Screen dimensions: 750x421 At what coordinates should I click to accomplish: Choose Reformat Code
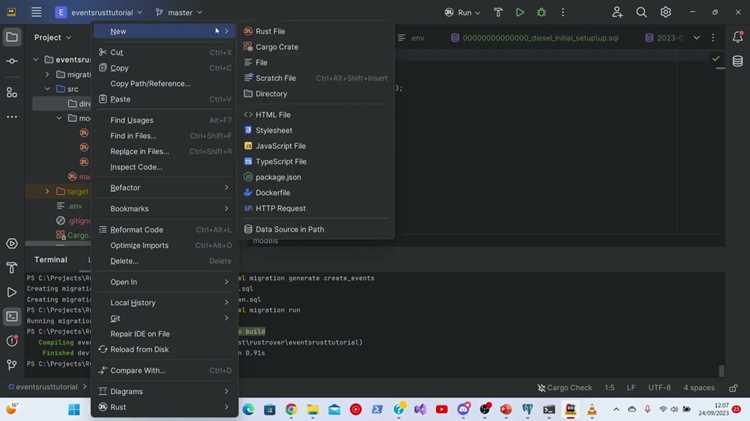click(x=165, y=230)
